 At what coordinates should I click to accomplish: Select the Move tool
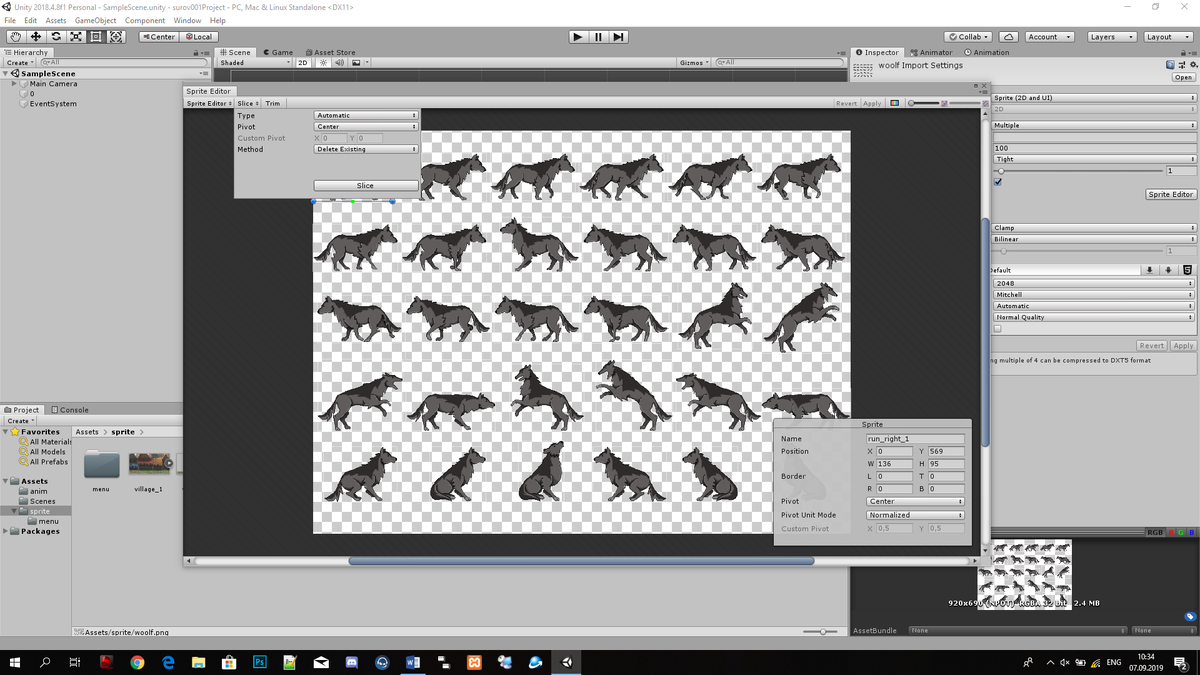(x=35, y=36)
